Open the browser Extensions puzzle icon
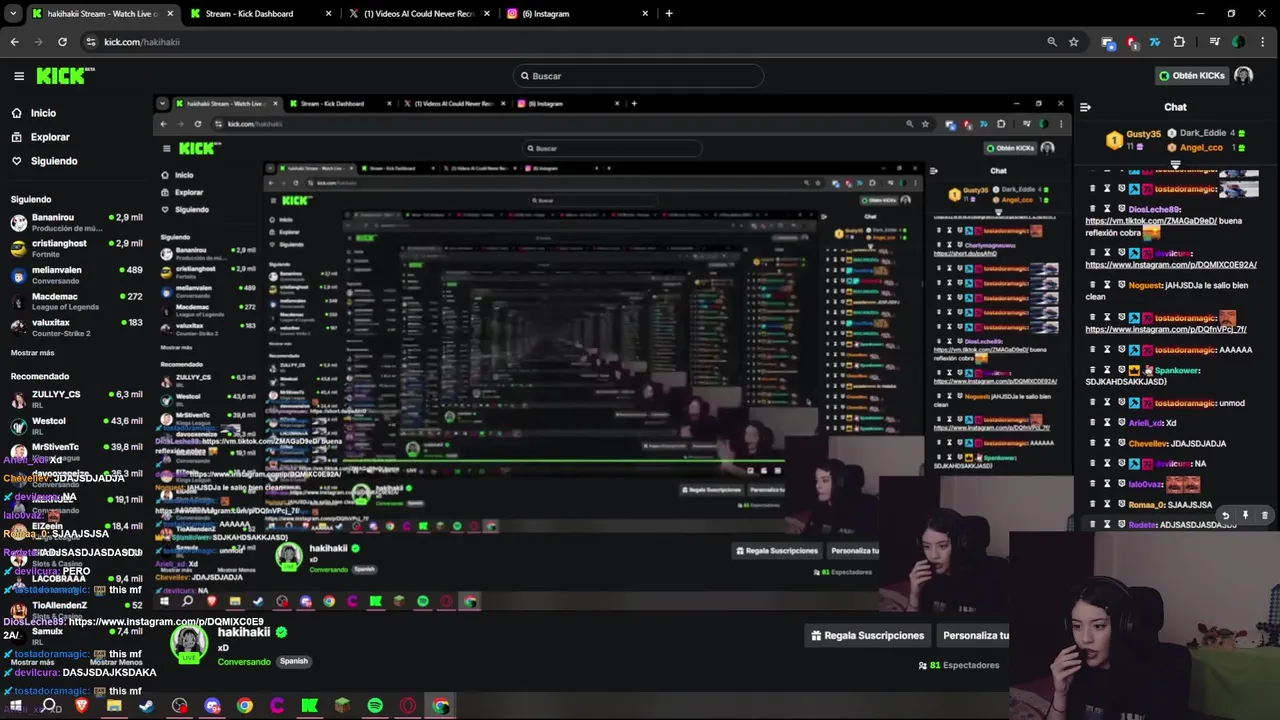The image size is (1280, 720). (x=1179, y=42)
